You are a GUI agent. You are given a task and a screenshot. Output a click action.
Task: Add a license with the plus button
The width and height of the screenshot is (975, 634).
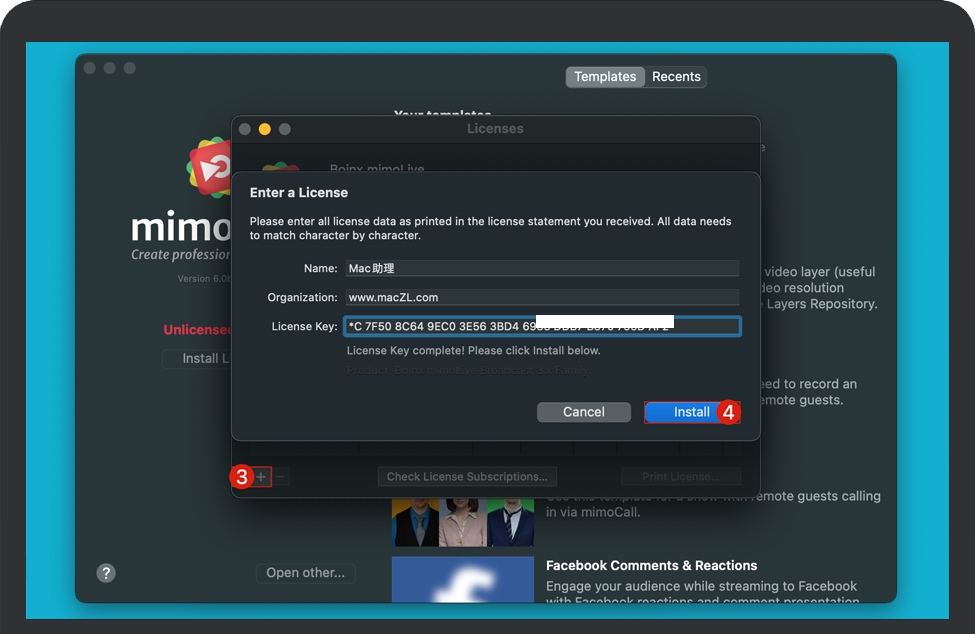click(261, 477)
